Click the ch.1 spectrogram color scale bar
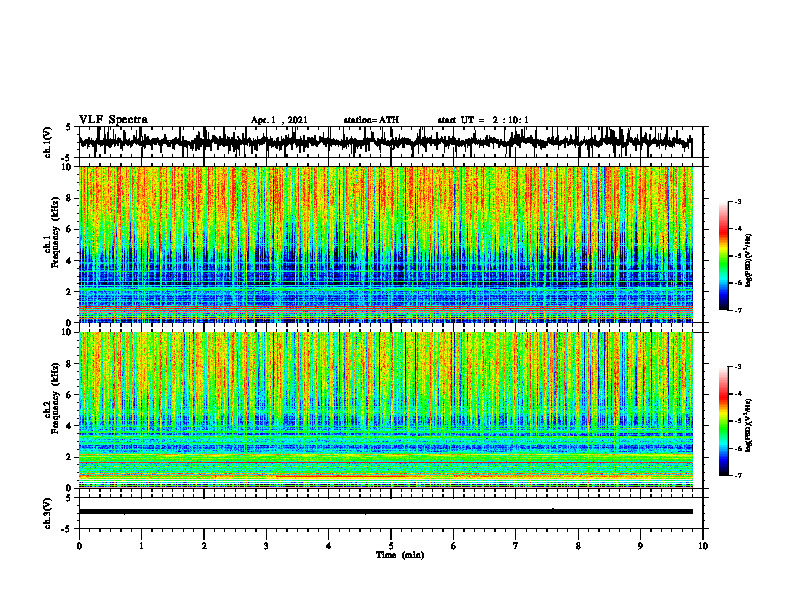The width and height of the screenshot is (792, 612). click(724, 256)
